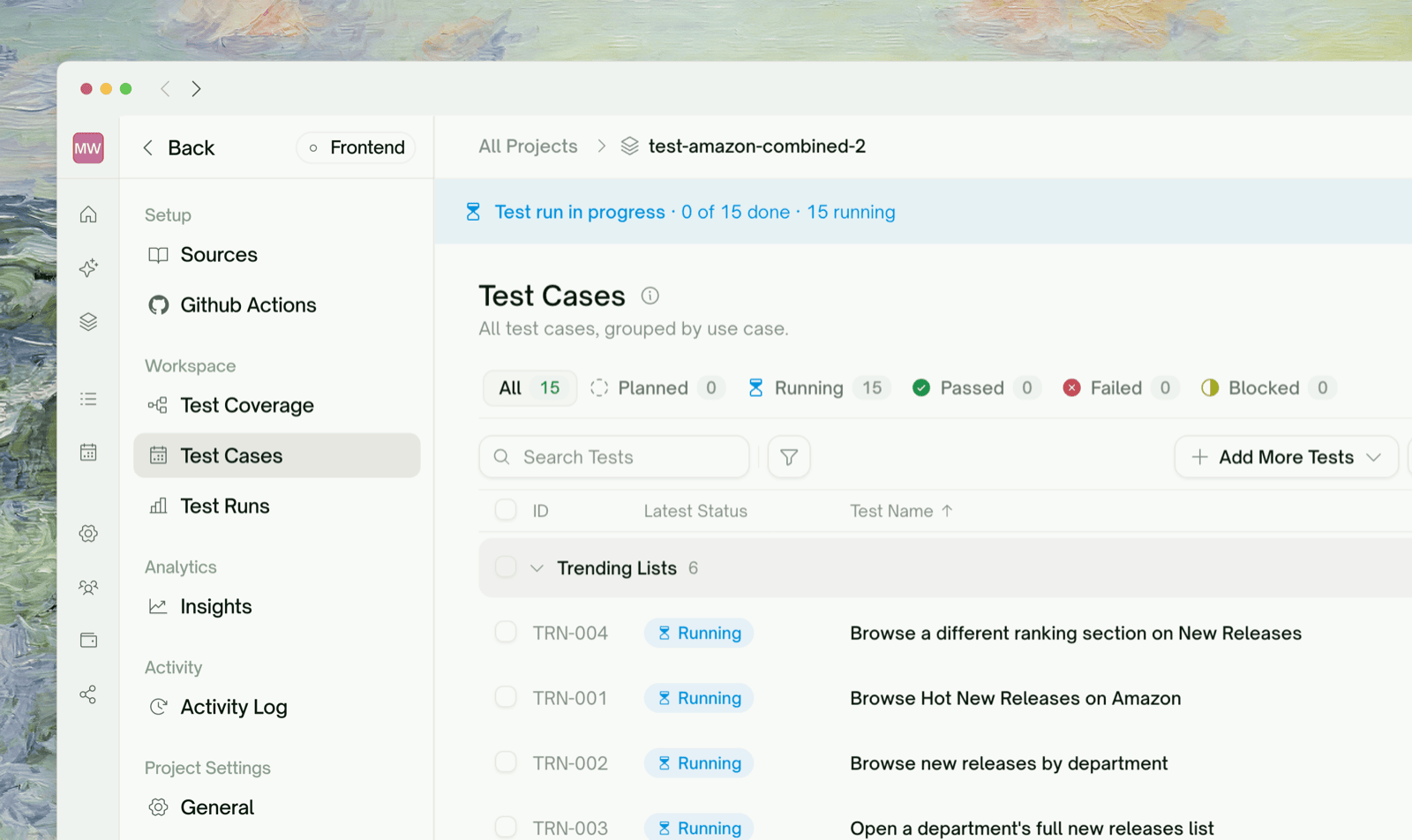The width and height of the screenshot is (1412, 840).
Task: Open the wallet icon in left rail
Action: [88, 641]
